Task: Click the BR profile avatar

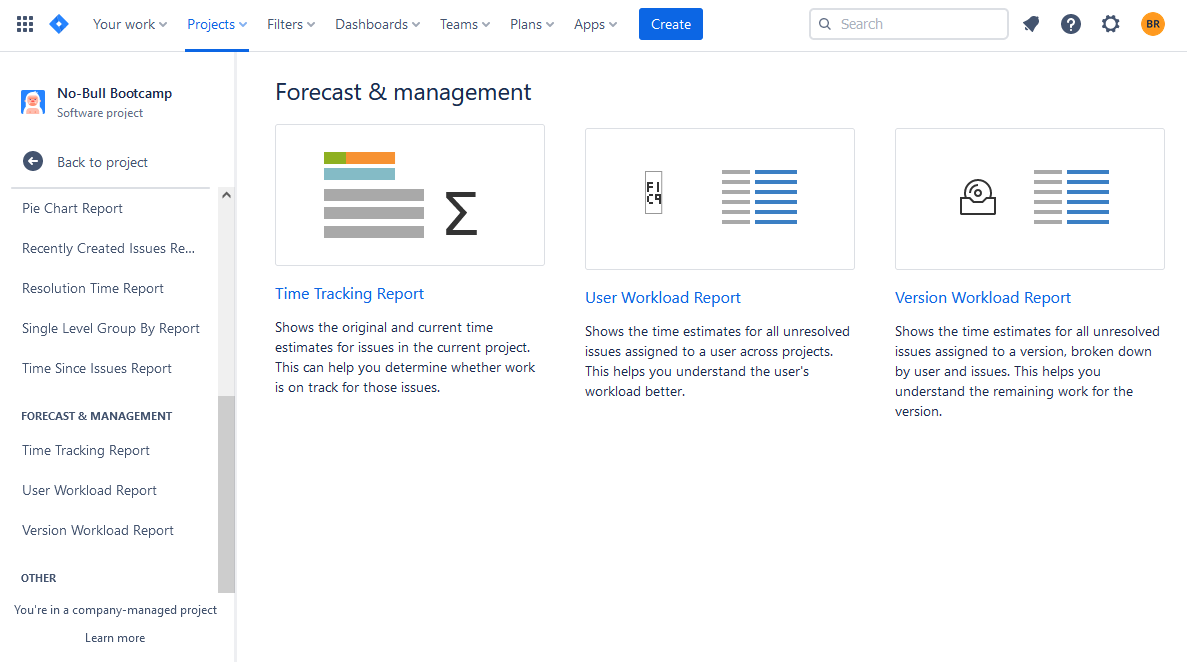Action: click(x=1152, y=23)
